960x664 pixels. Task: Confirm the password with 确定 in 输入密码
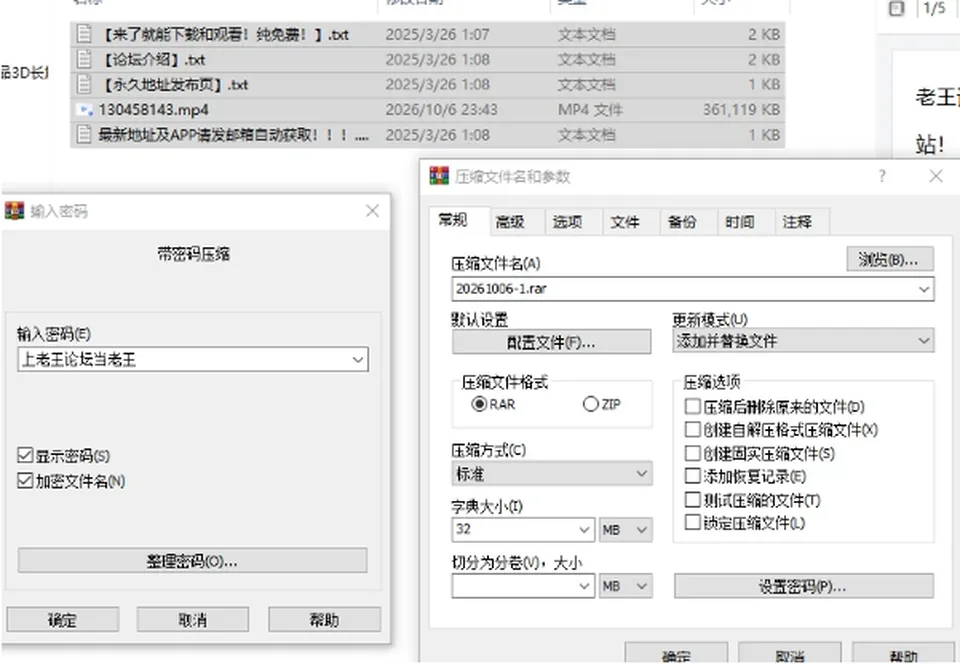tap(62, 620)
